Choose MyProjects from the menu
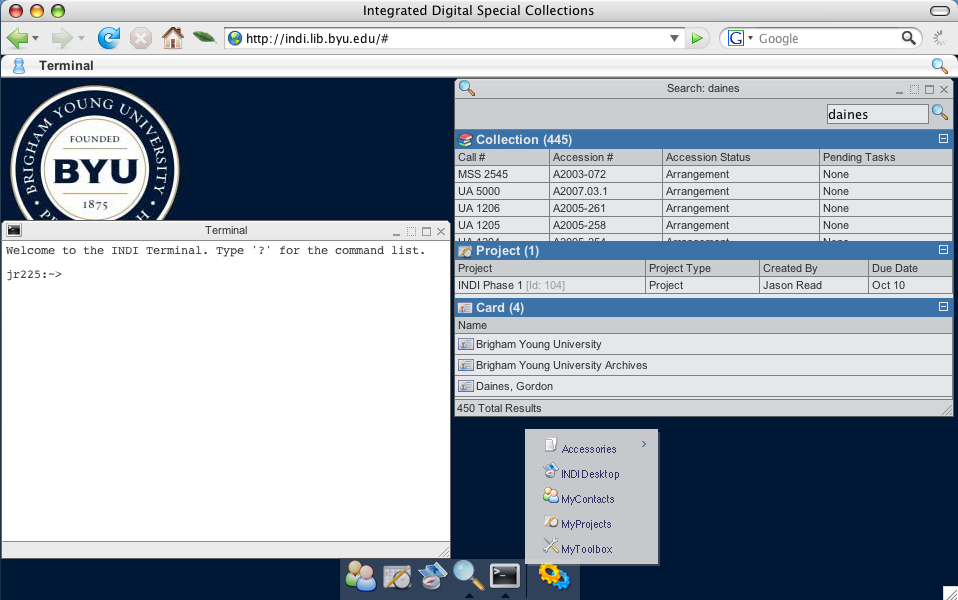The height and width of the screenshot is (600, 958). coord(591,522)
